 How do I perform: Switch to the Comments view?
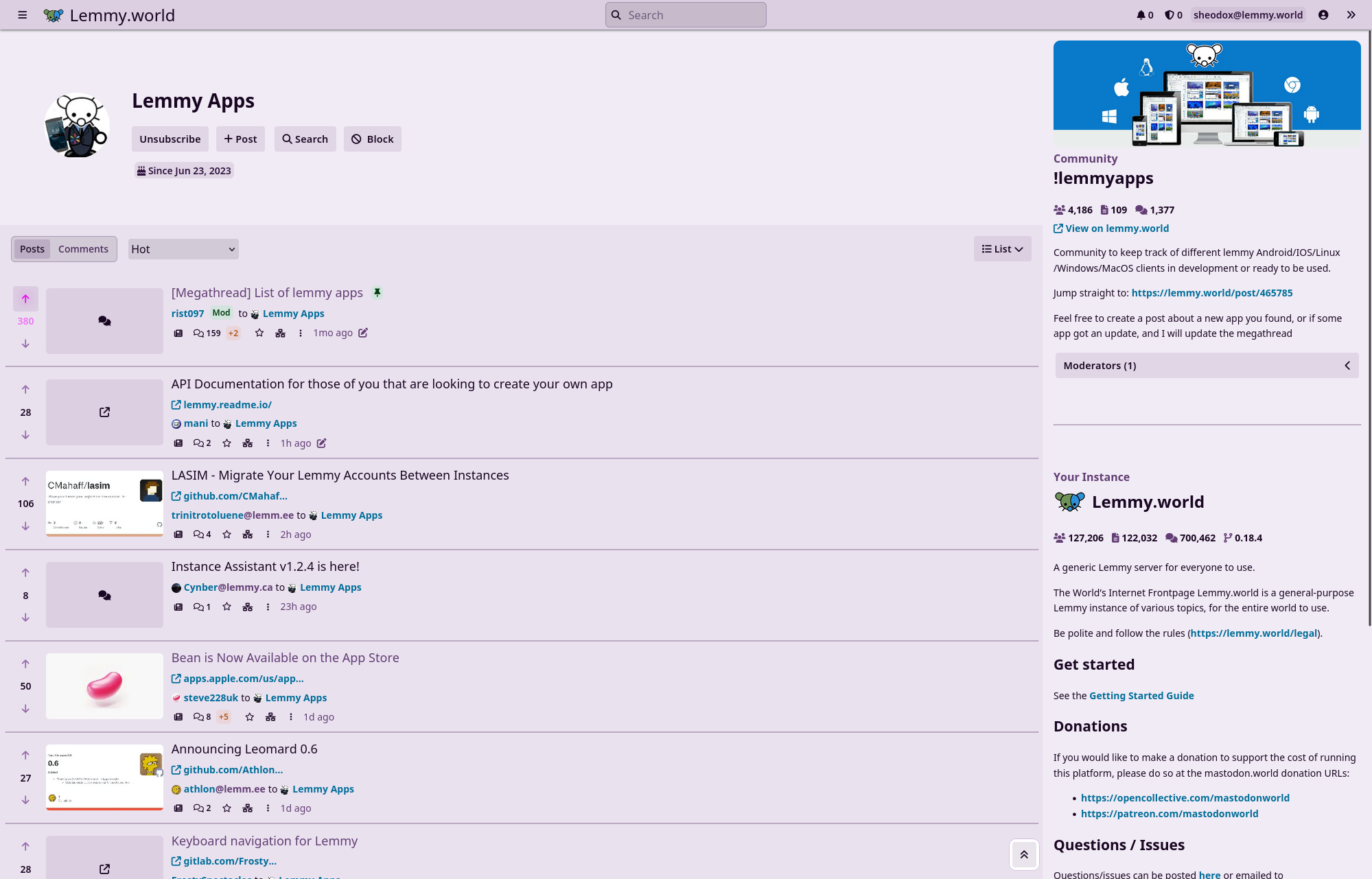(83, 249)
